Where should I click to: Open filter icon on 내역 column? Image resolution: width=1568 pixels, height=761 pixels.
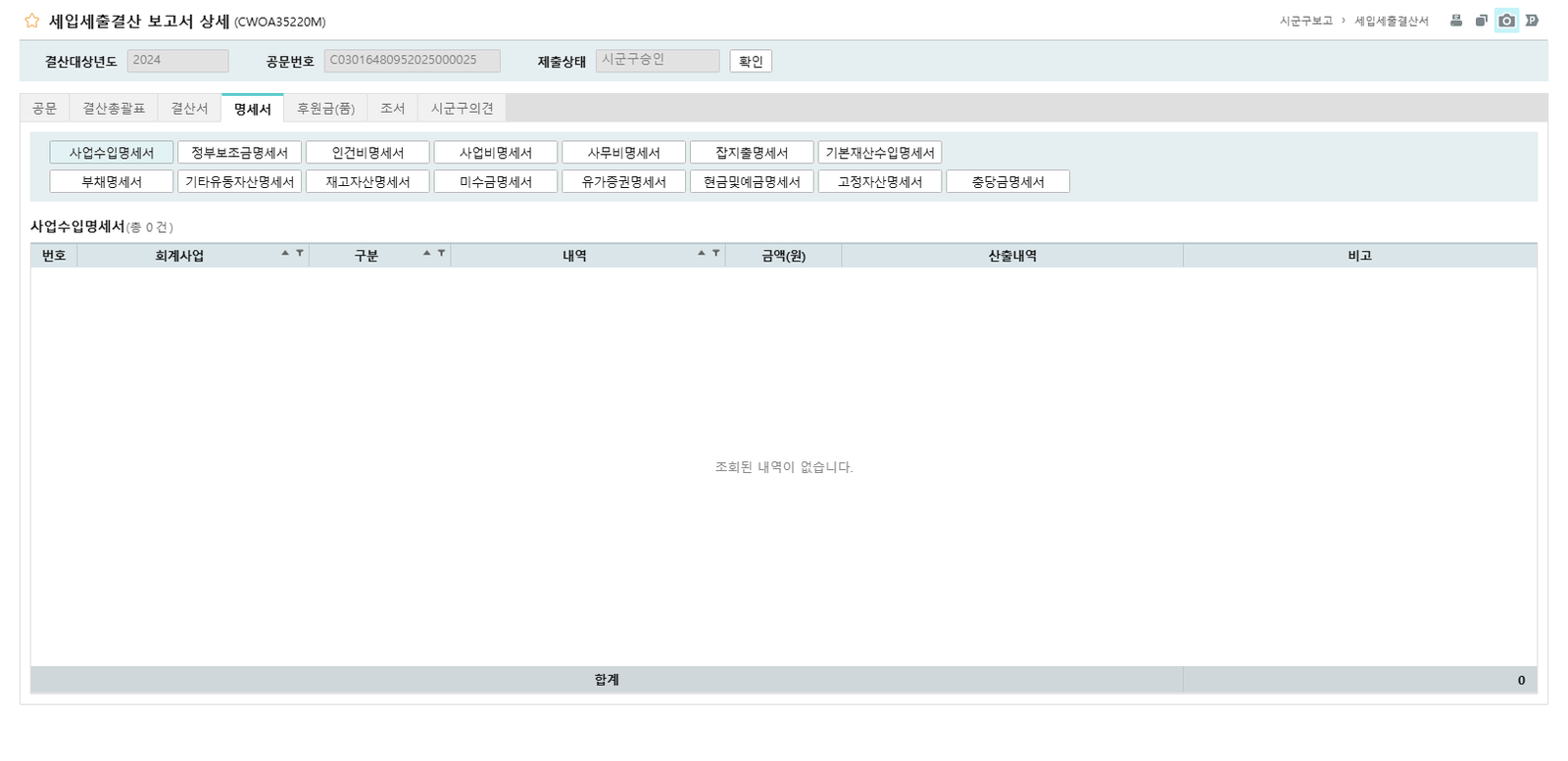[716, 253]
